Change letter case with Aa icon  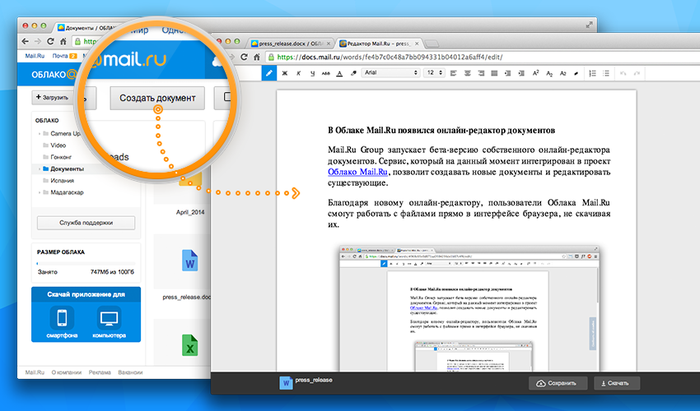[x=563, y=73]
